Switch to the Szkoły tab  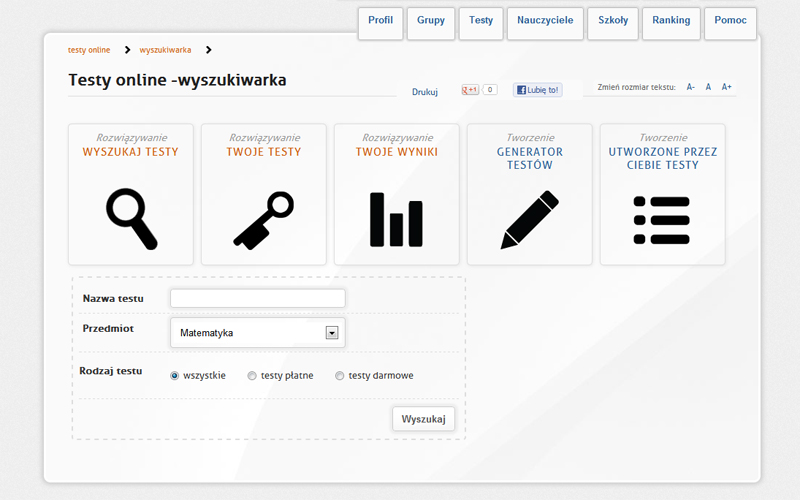[613, 23]
